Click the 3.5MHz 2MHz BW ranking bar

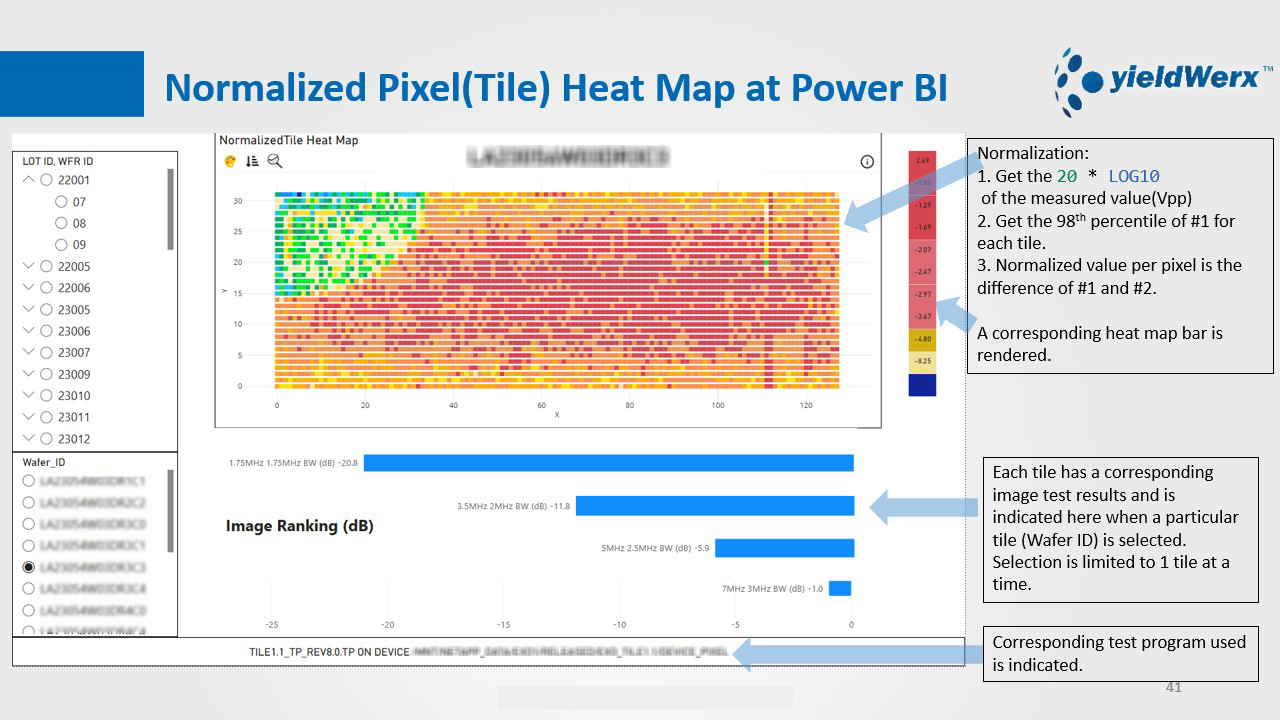tap(714, 506)
